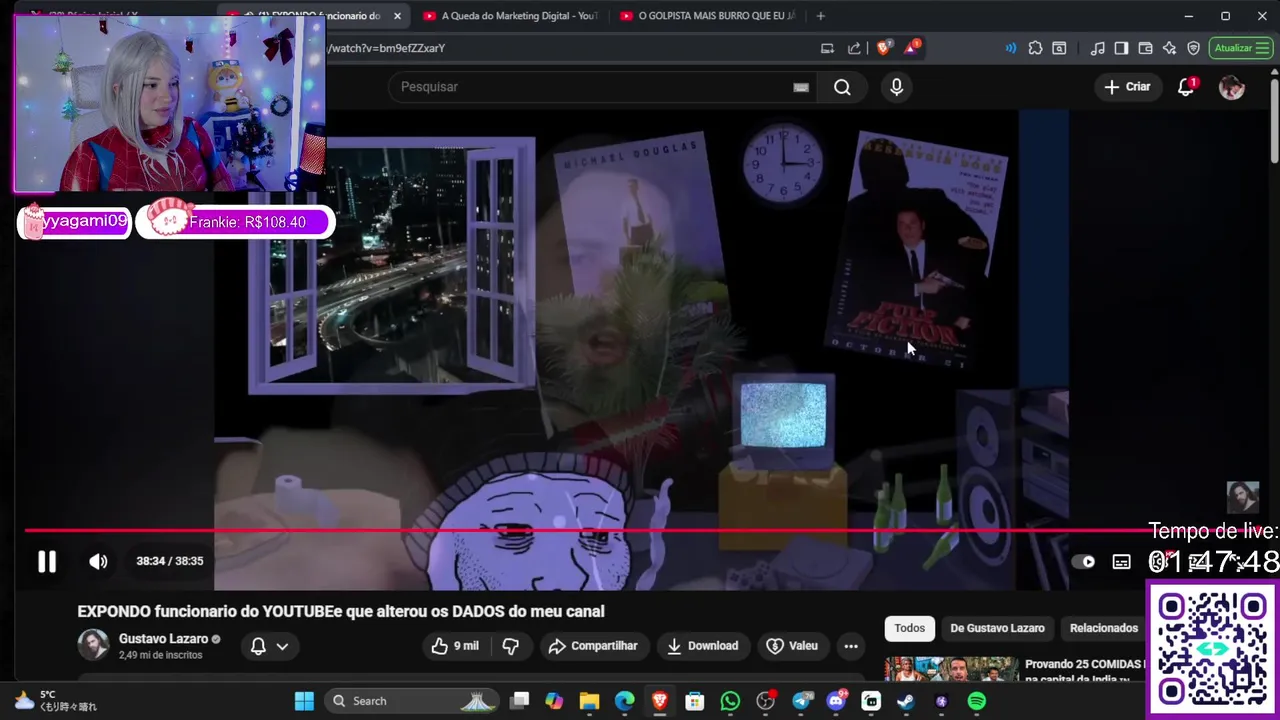This screenshot has height=720, width=1280.
Task: Open Copilot from the taskbar
Action: pos(554,701)
